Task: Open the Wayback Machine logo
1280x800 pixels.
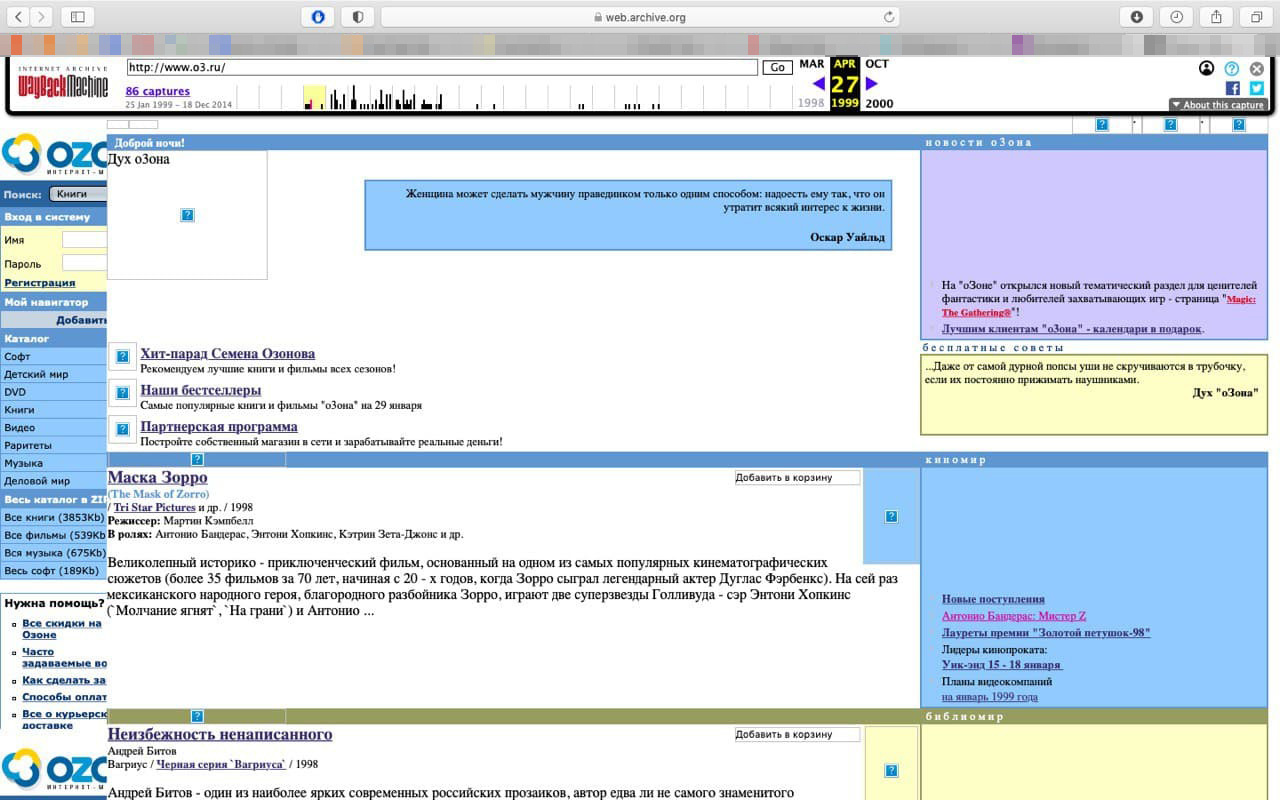Action: (62, 83)
